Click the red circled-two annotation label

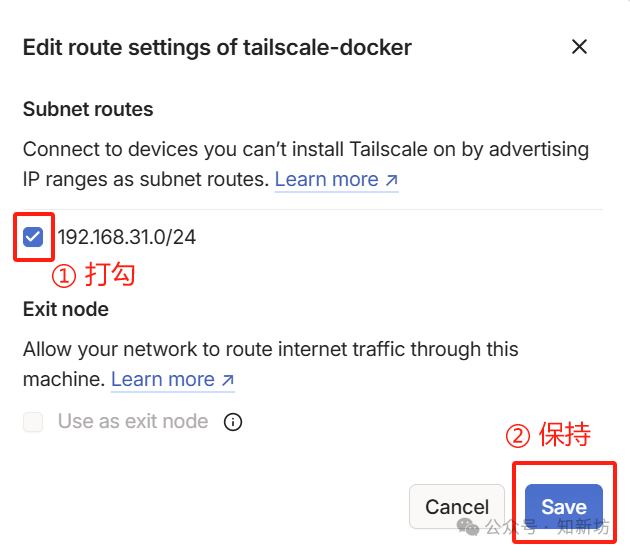[x=547, y=436]
